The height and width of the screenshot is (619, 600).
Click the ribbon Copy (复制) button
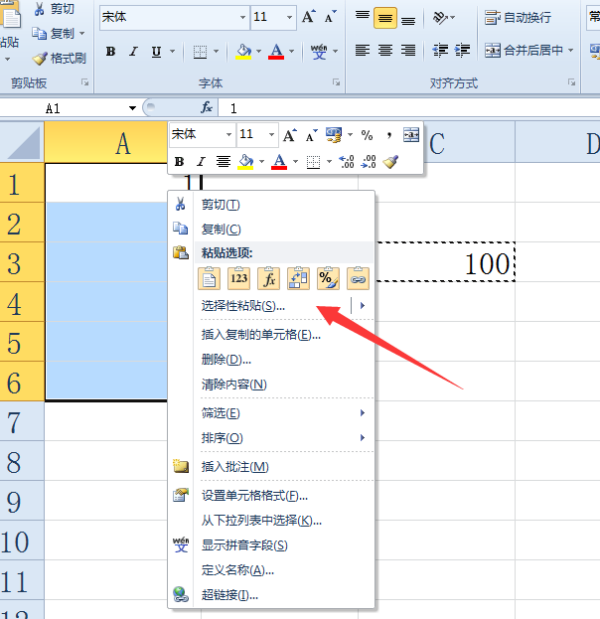click(x=53, y=34)
